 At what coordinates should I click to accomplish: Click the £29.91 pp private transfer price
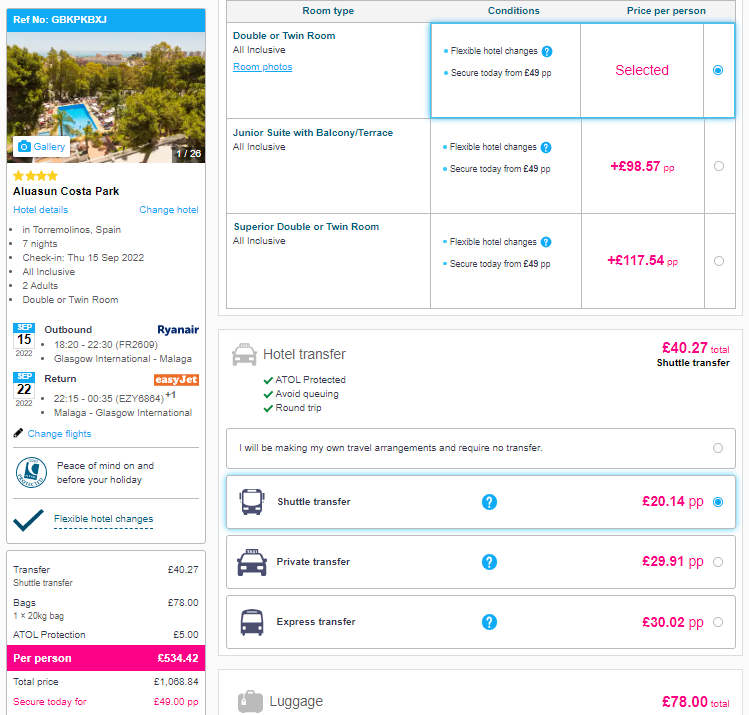tap(673, 562)
